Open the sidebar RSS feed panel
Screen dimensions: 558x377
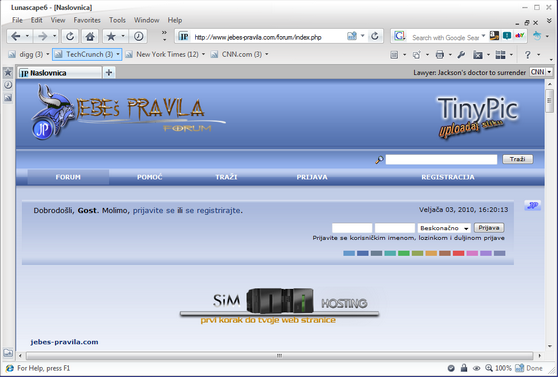click(x=8, y=98)
